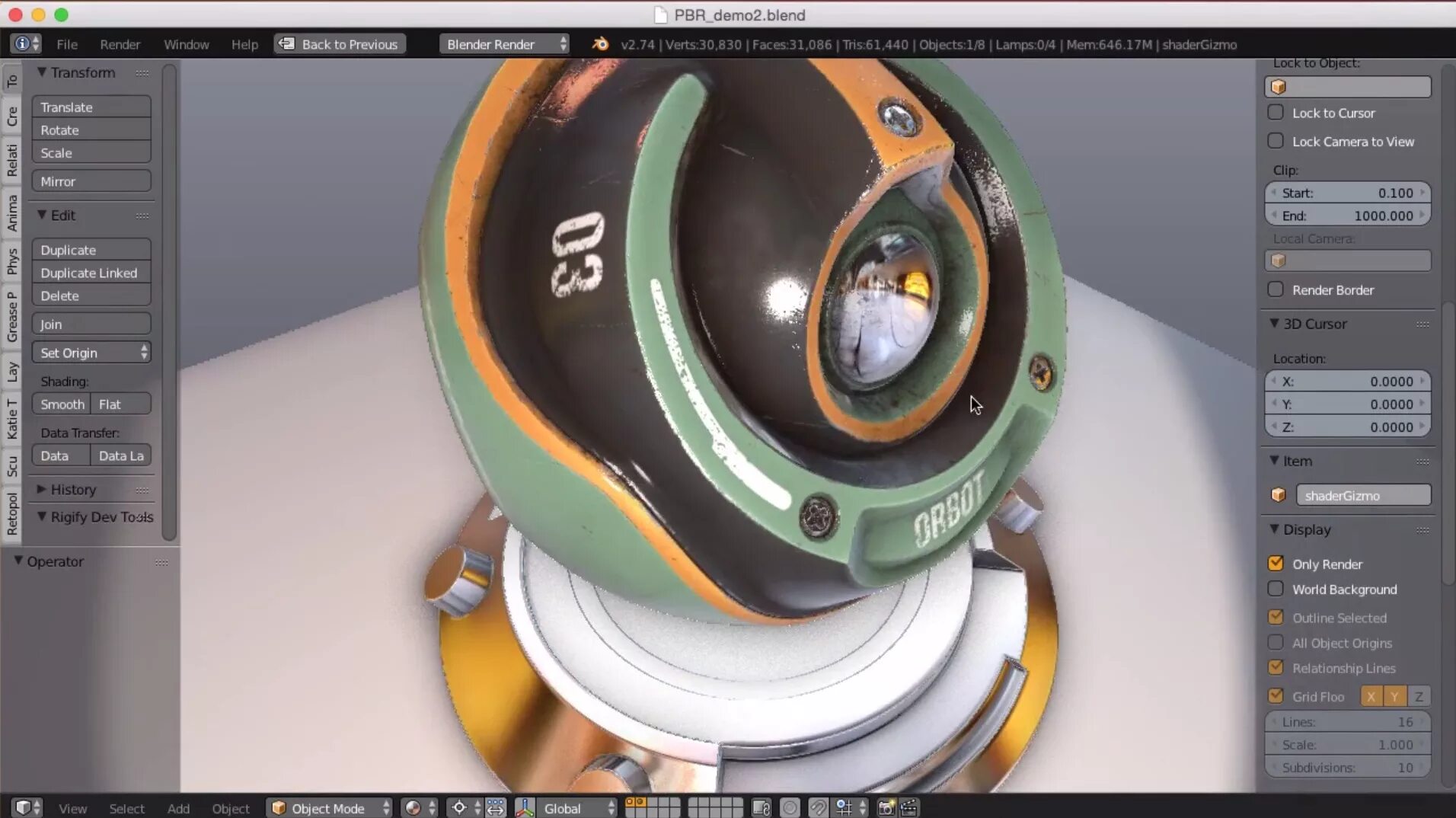Screen dimensions: 1456x818
Task: Collapse the Operator panel
Action: [18, 561]
